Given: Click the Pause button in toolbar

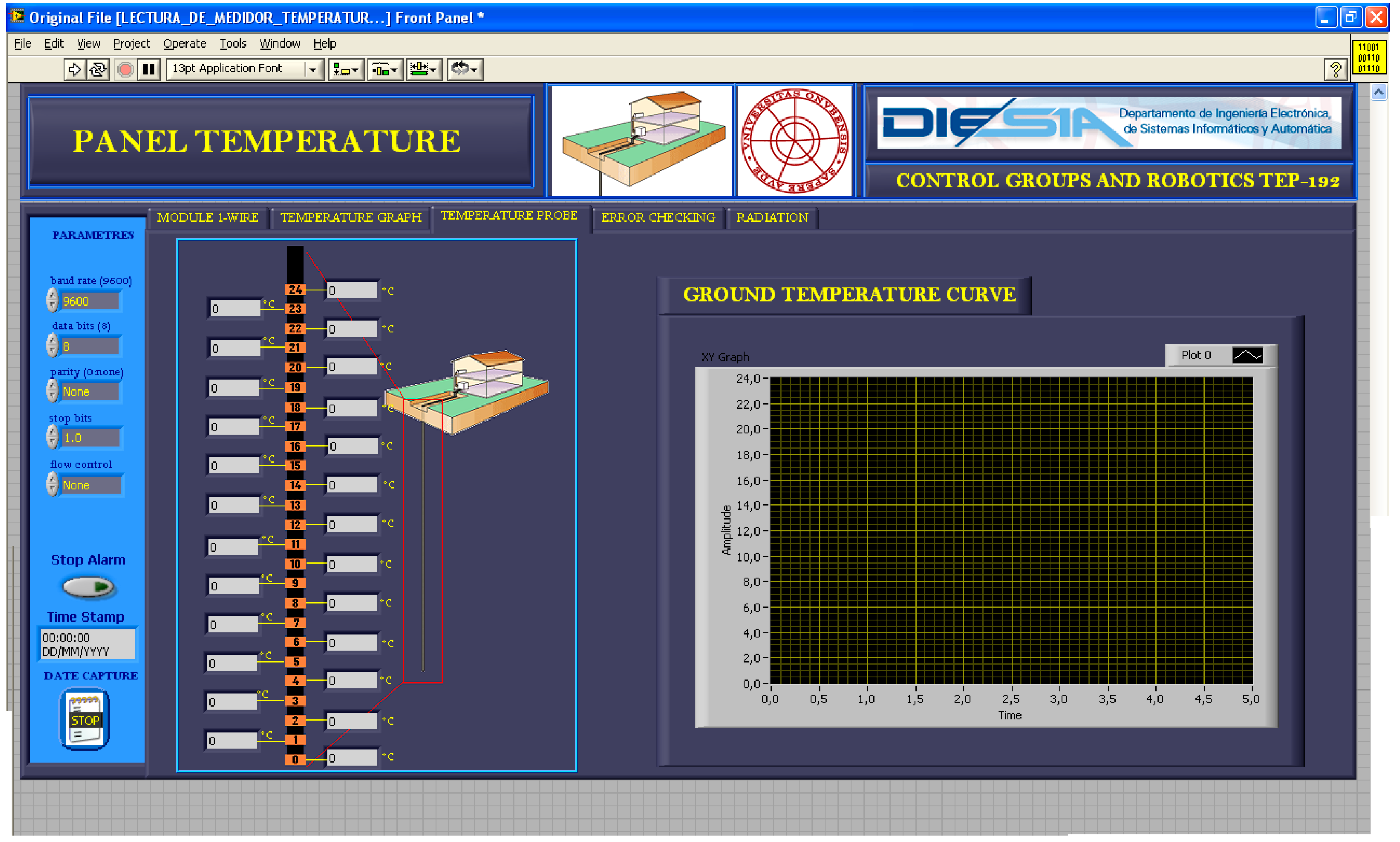Looking at the screenshot, I should point(149,69).
